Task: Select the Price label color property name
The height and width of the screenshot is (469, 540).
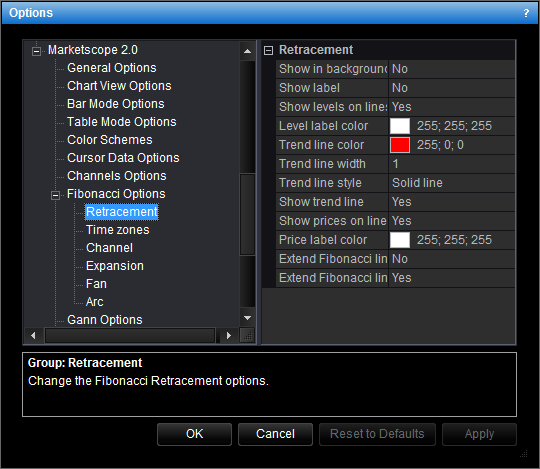Action: pos(323,240)
